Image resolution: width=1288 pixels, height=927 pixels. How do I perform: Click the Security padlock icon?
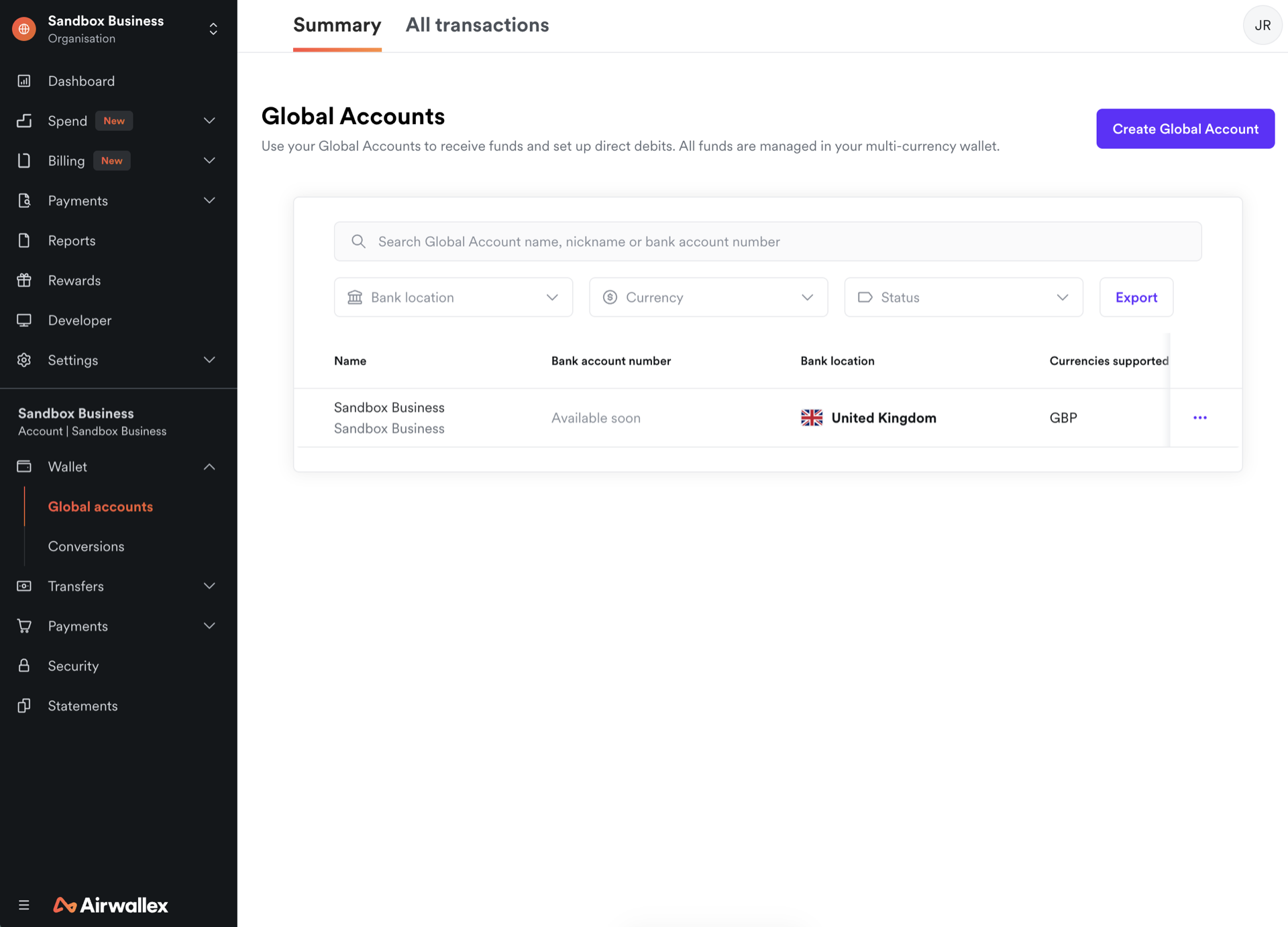(x=24, y=666)
